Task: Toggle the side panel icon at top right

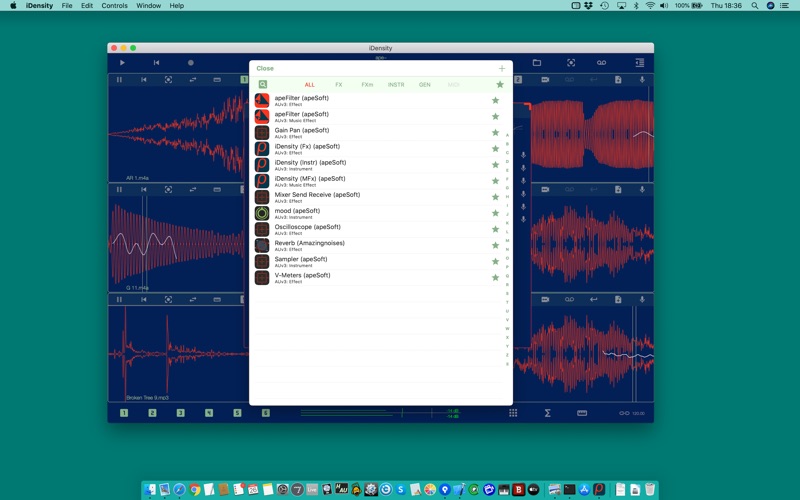Action: coord(639,63)
